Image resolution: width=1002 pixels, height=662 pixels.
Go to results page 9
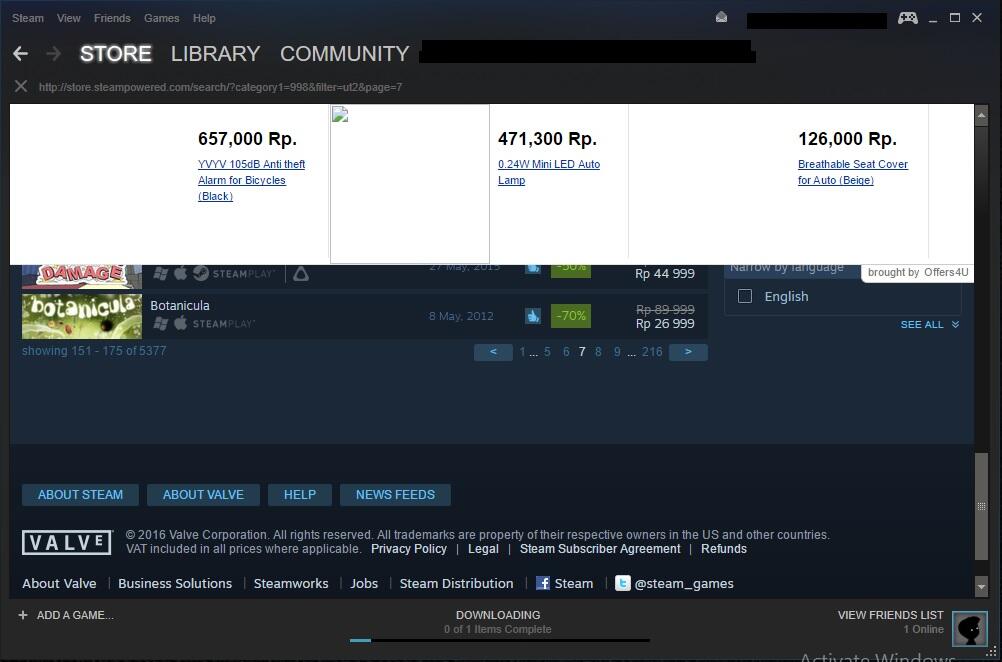tap(617, 352)
